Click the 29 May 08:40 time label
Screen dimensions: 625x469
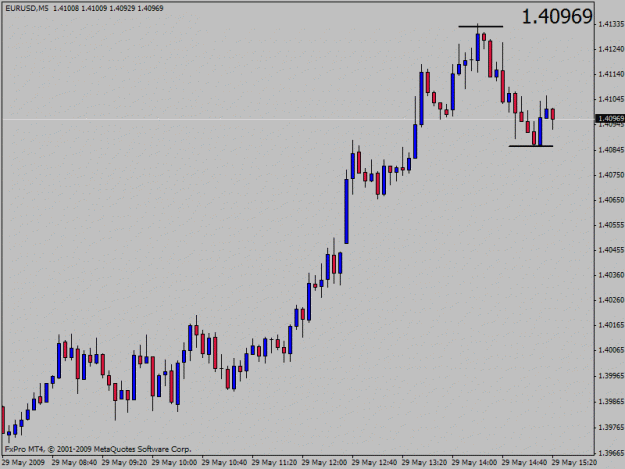click(74, 463)
